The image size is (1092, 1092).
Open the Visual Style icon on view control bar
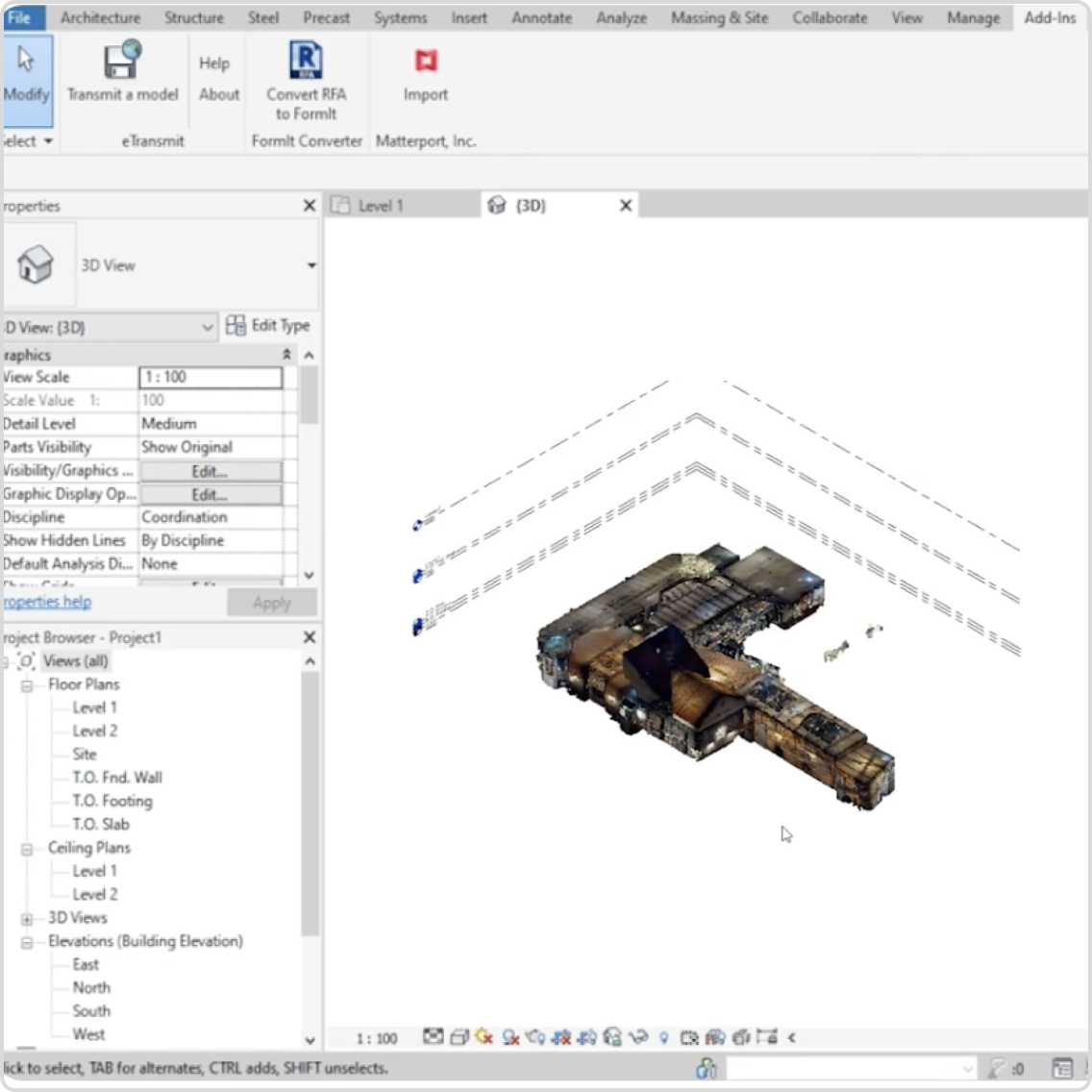coord(458,1038)
